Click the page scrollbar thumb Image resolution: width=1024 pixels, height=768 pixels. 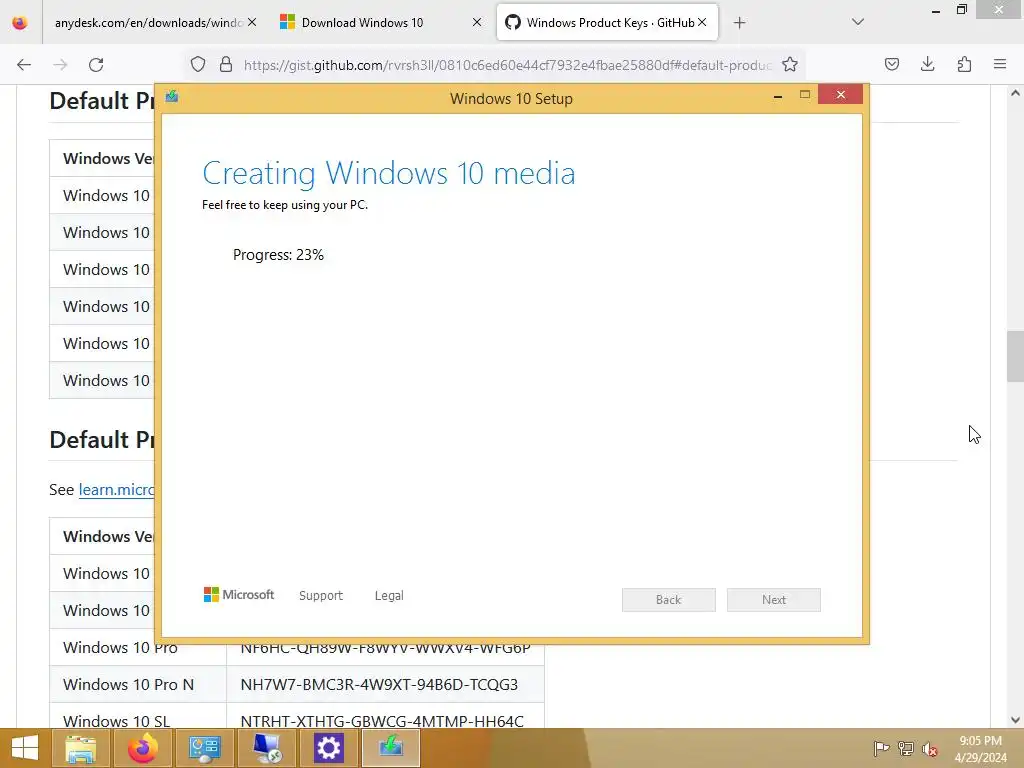click(1015, 357)
